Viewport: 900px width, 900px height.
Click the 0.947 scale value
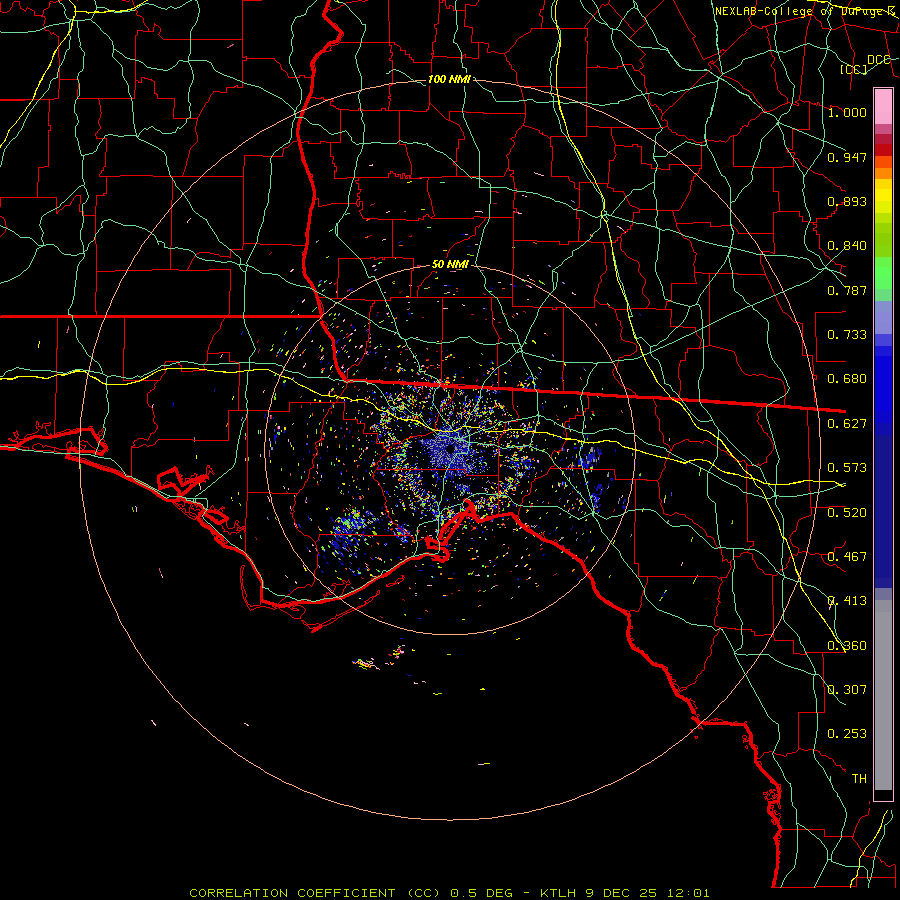(x=847, y=157)
